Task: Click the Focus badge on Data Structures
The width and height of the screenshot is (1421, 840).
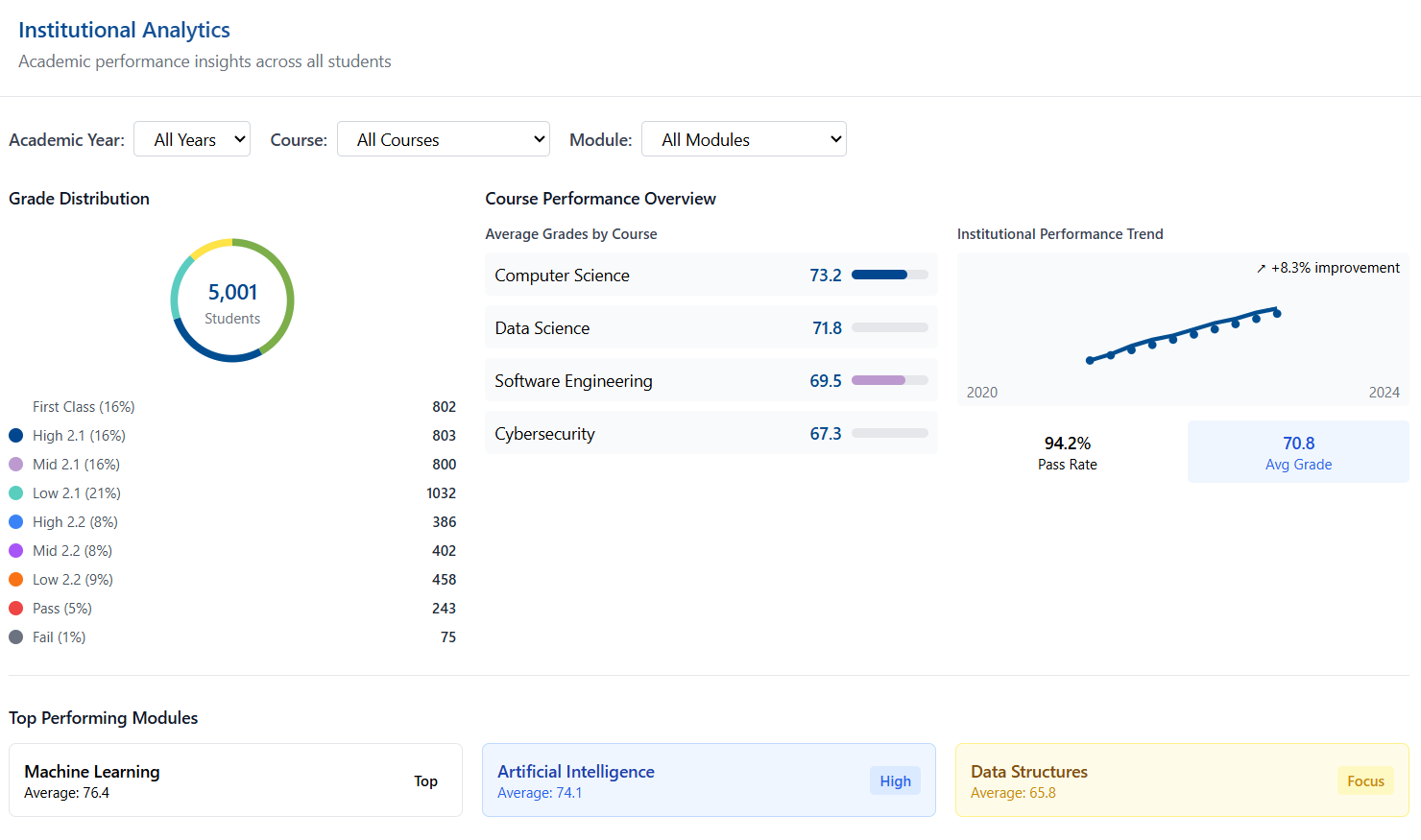Action: tap(1365, 780)
